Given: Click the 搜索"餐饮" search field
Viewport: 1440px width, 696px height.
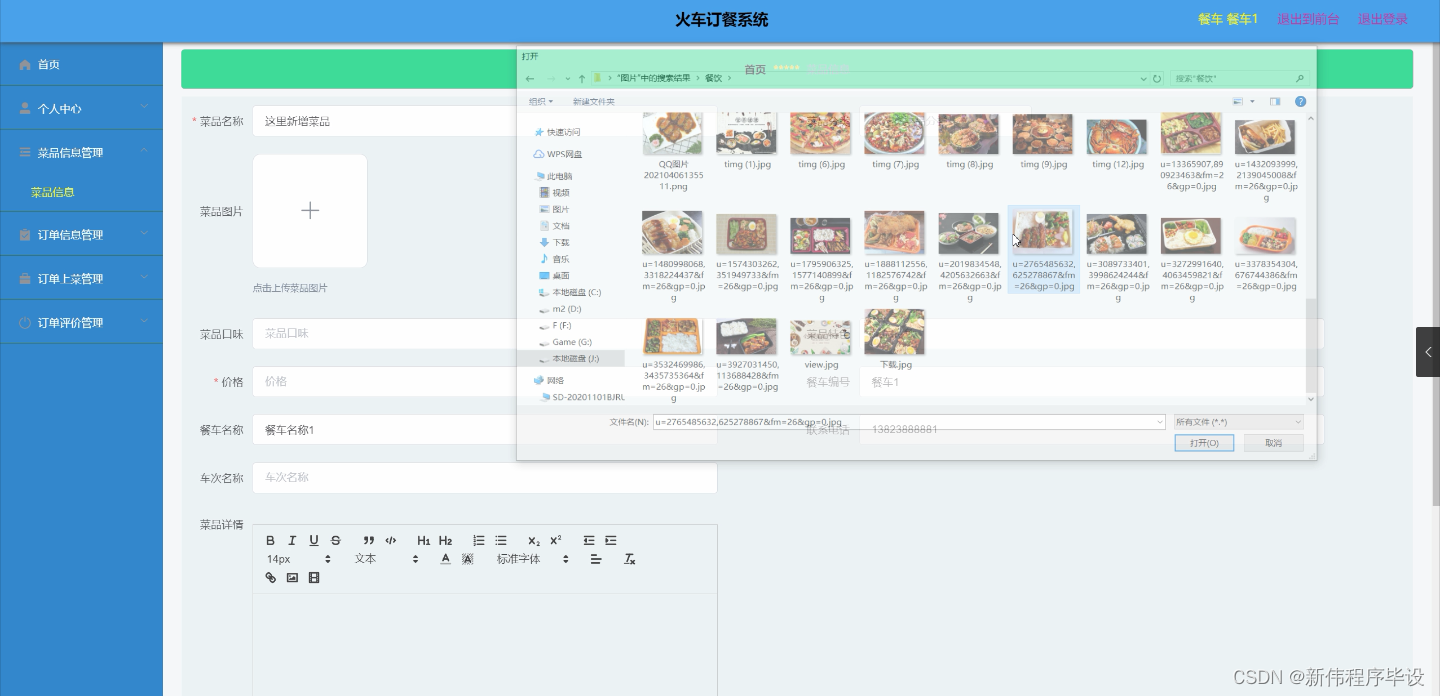Looking at the screenshot, I should coord(1239,78).
